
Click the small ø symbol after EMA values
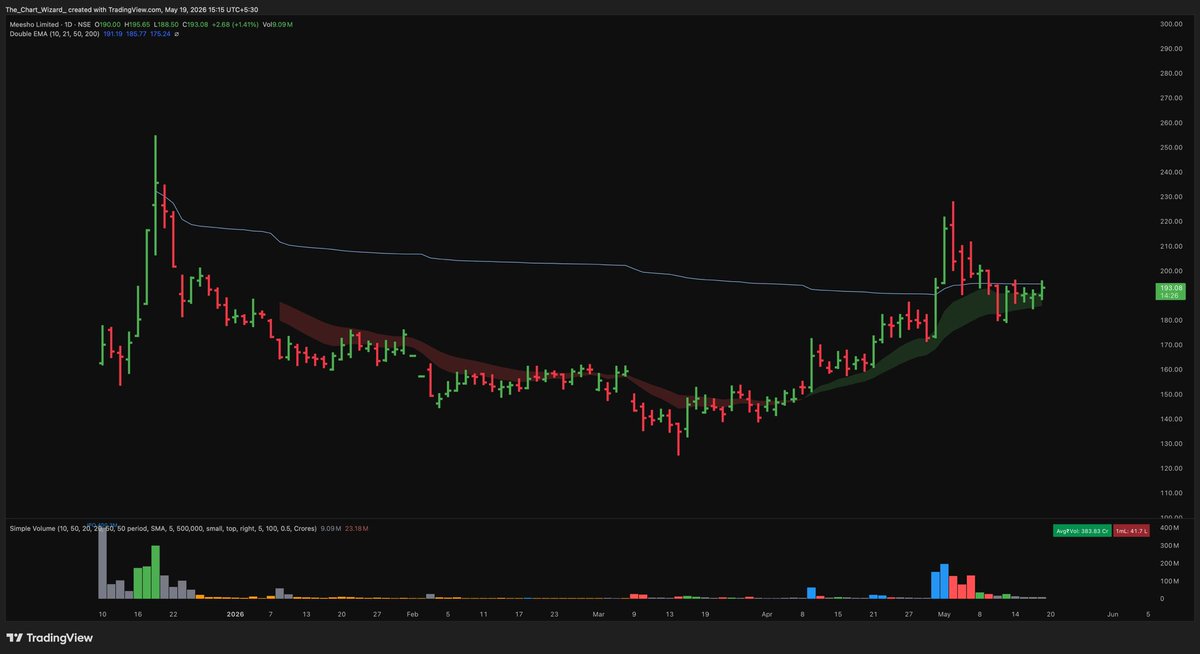pos(177,34)
